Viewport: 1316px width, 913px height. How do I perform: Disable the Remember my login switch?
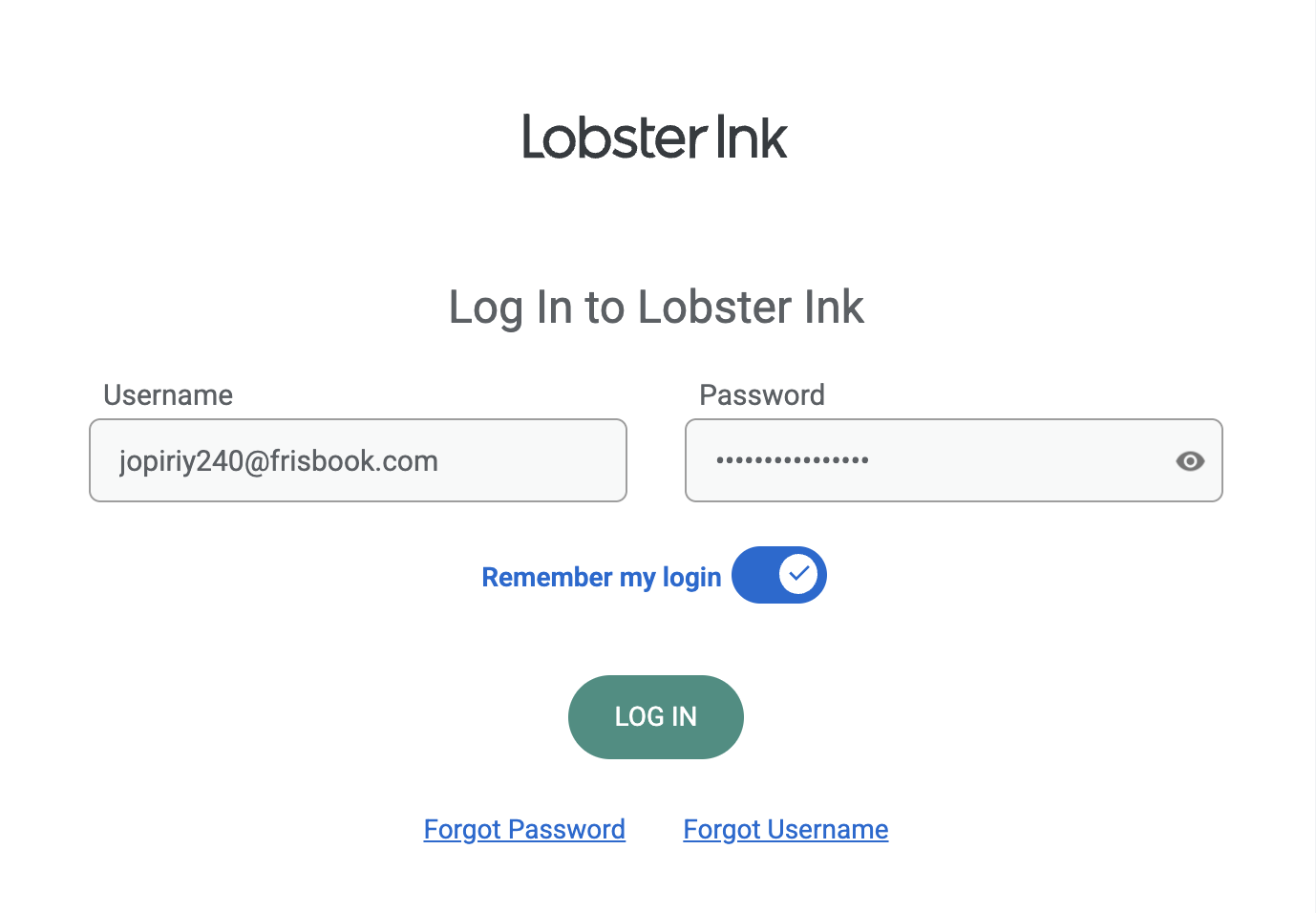779,575
